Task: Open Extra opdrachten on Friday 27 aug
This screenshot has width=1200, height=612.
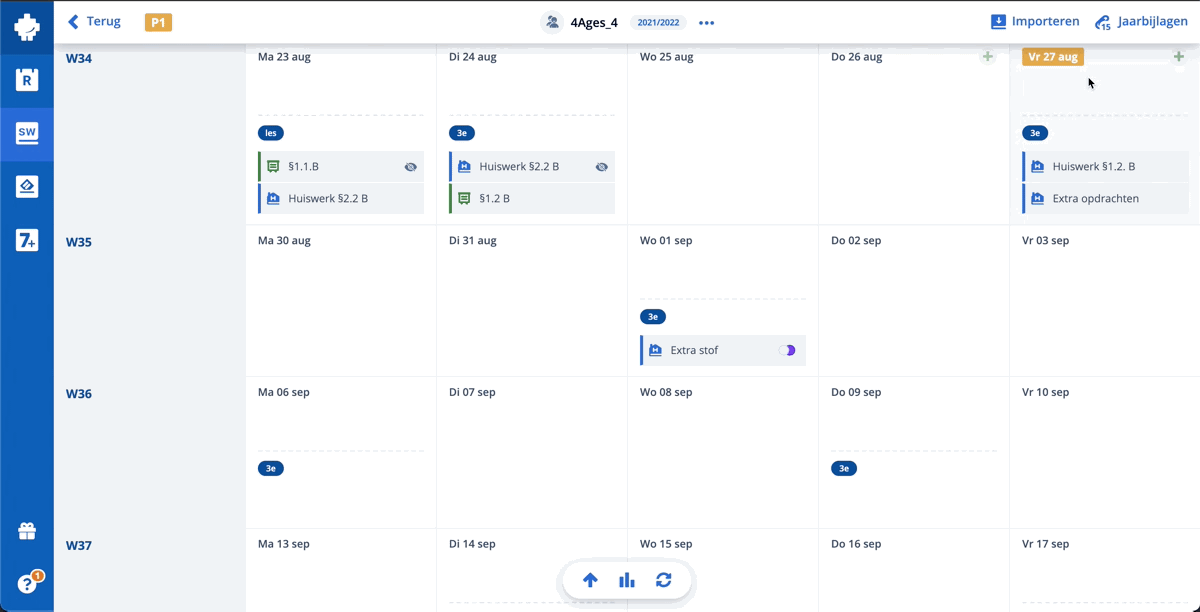Action: (x=1095, y=199)
